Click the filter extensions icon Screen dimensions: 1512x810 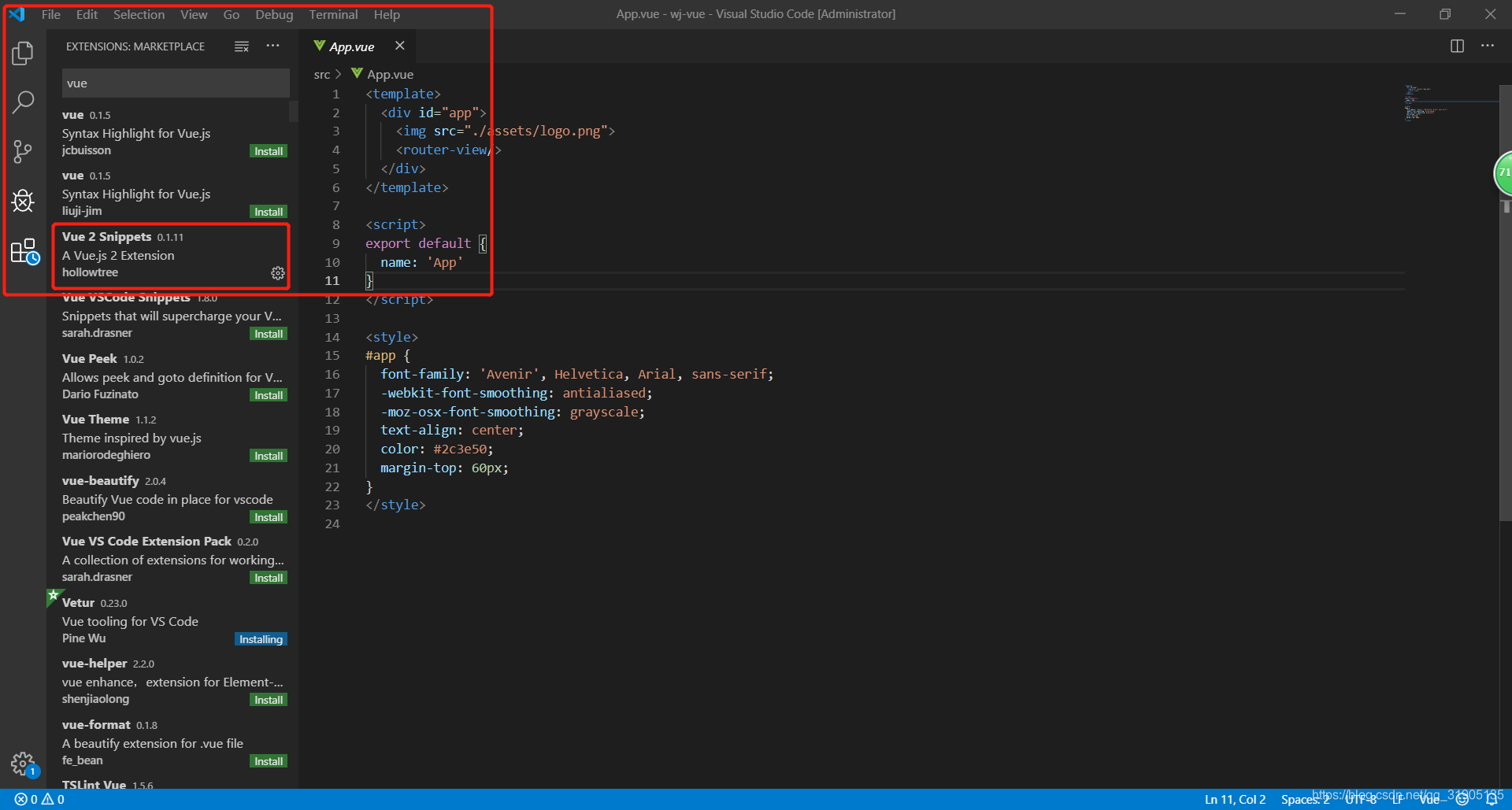(x=242, y=46)
